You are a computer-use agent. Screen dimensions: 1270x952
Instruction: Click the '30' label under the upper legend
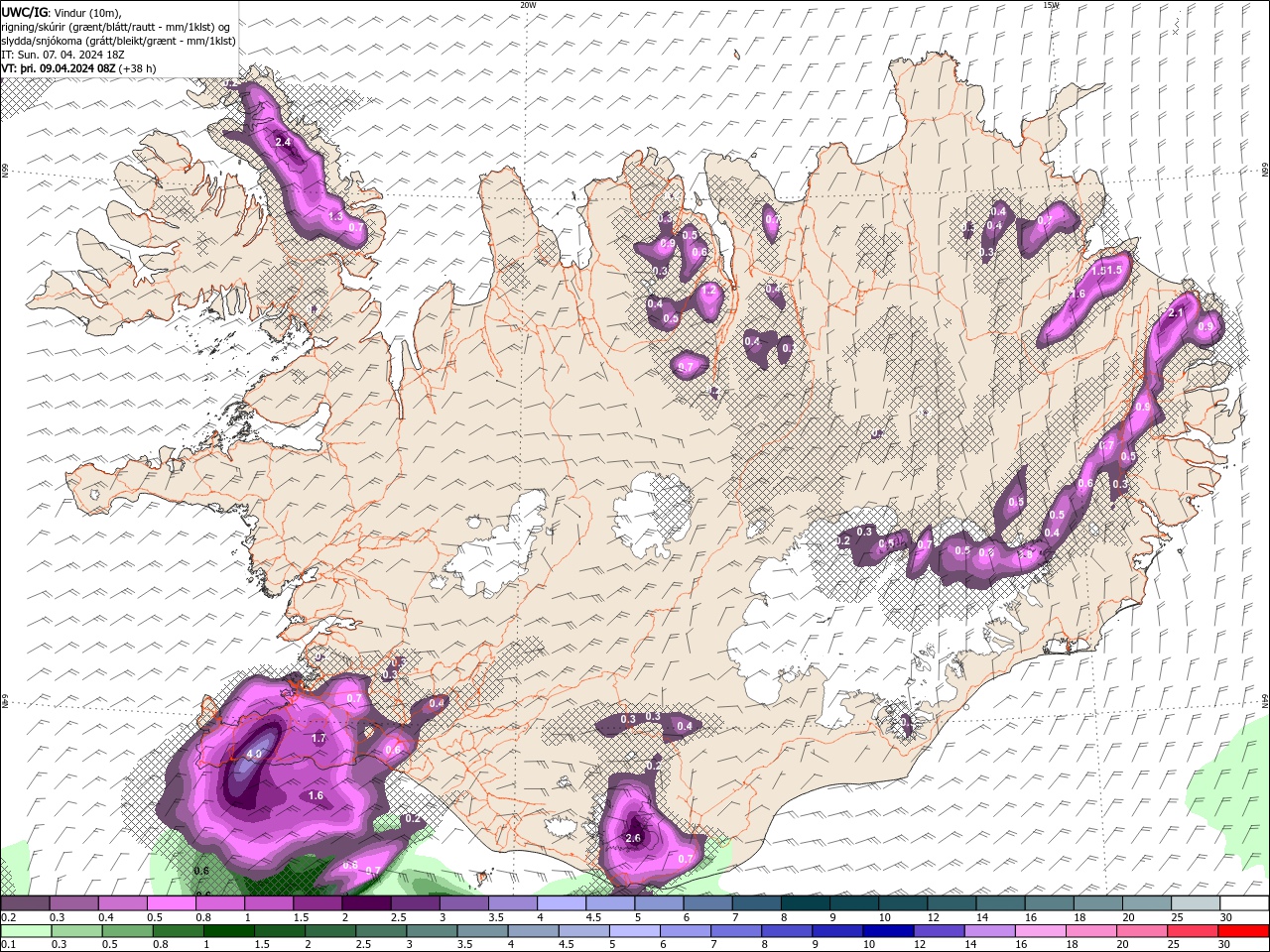1226,917
